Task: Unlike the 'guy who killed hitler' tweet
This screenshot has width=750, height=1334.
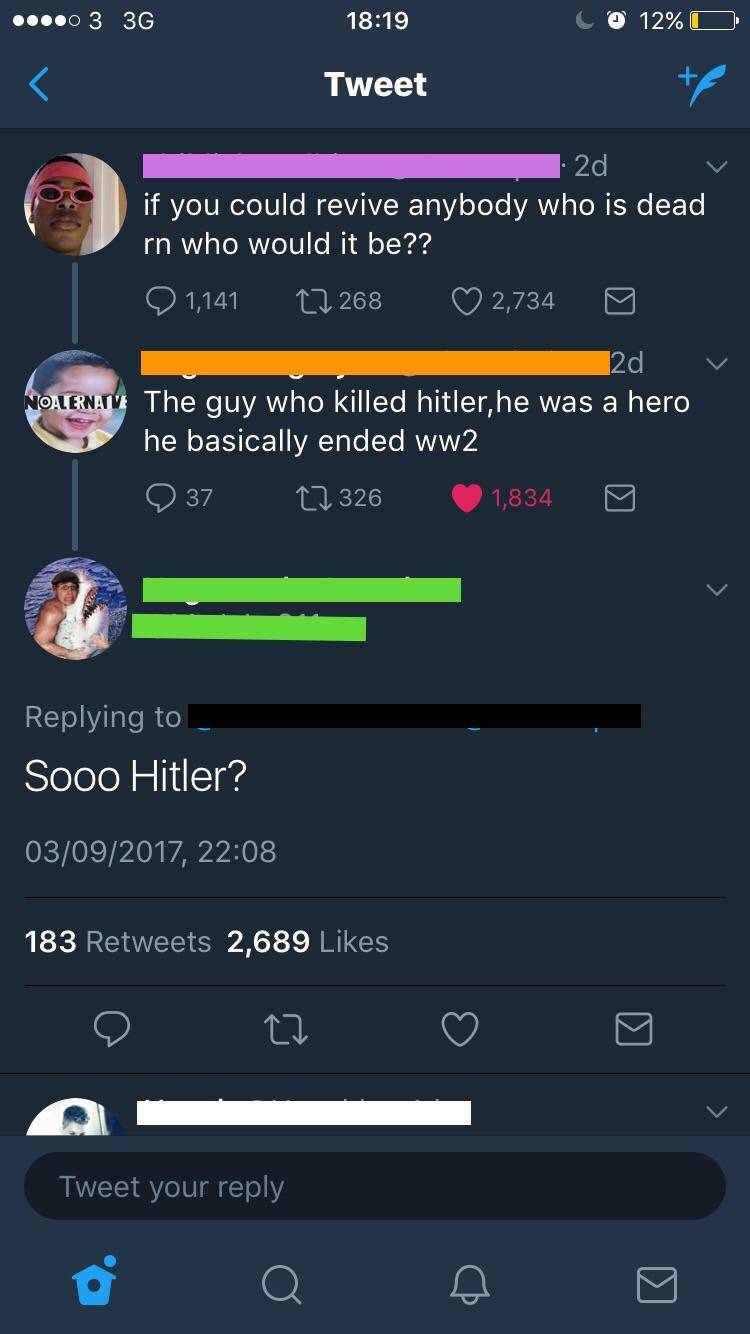Action: (467, 497)
